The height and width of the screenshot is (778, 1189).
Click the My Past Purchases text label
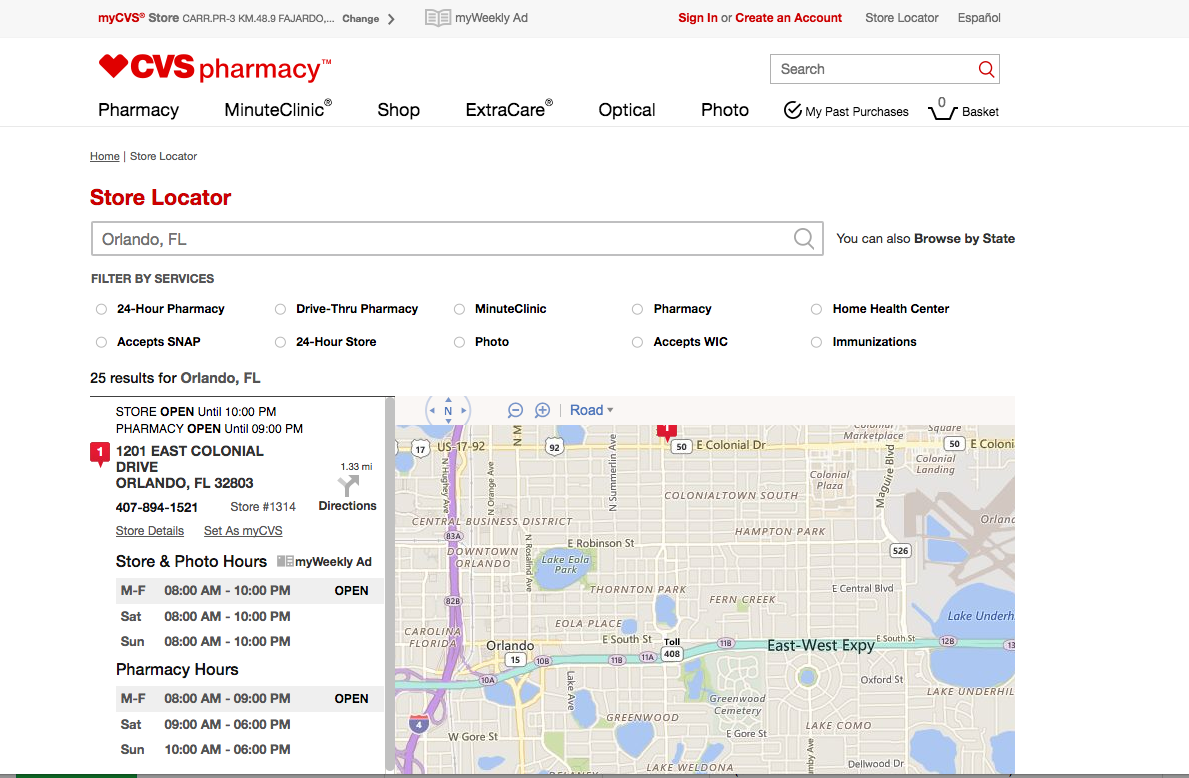(x=857, y=111)
